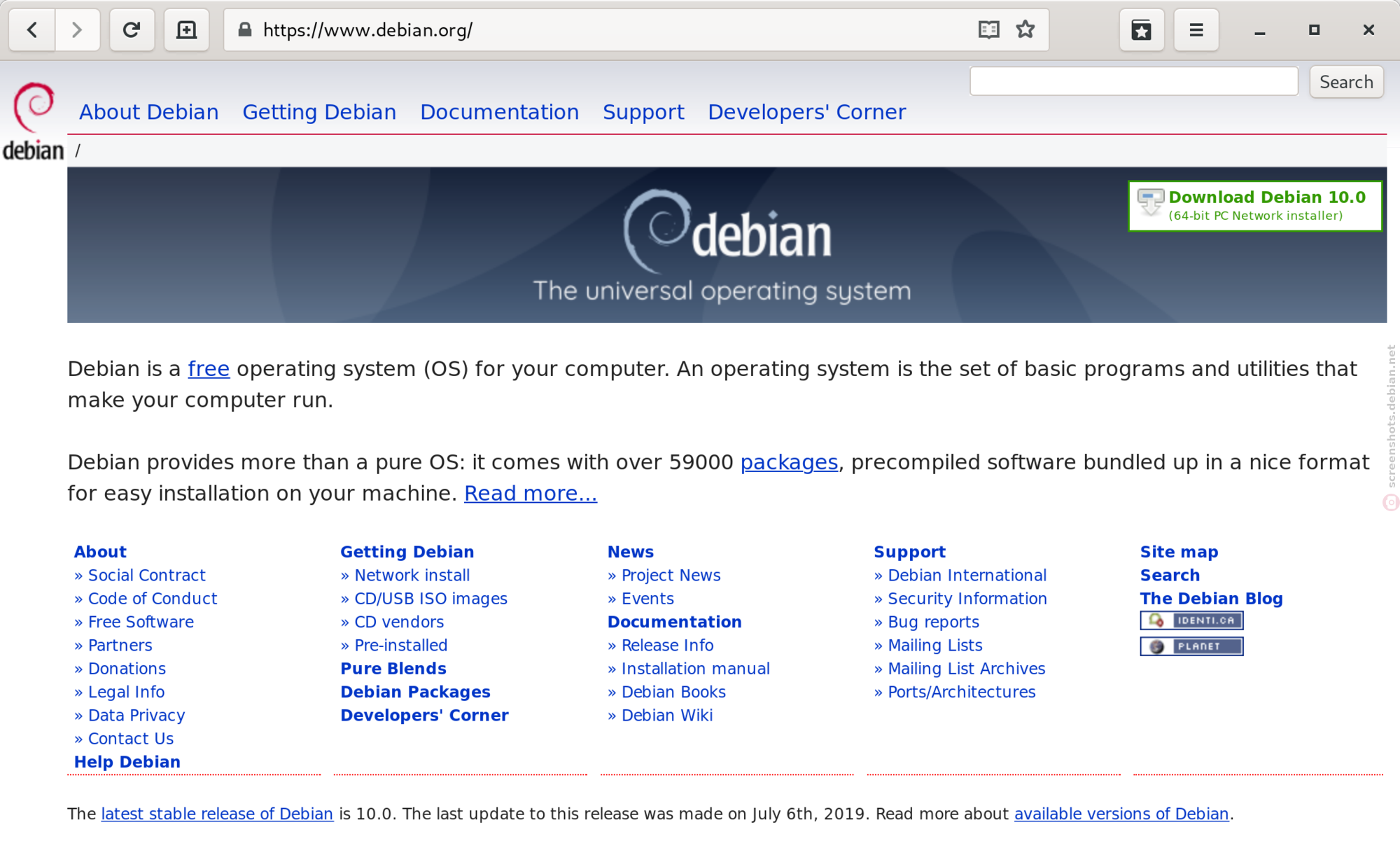Open the Pure Blends link
This screenshot has height=848, width=1400.
tap(393, 669)
